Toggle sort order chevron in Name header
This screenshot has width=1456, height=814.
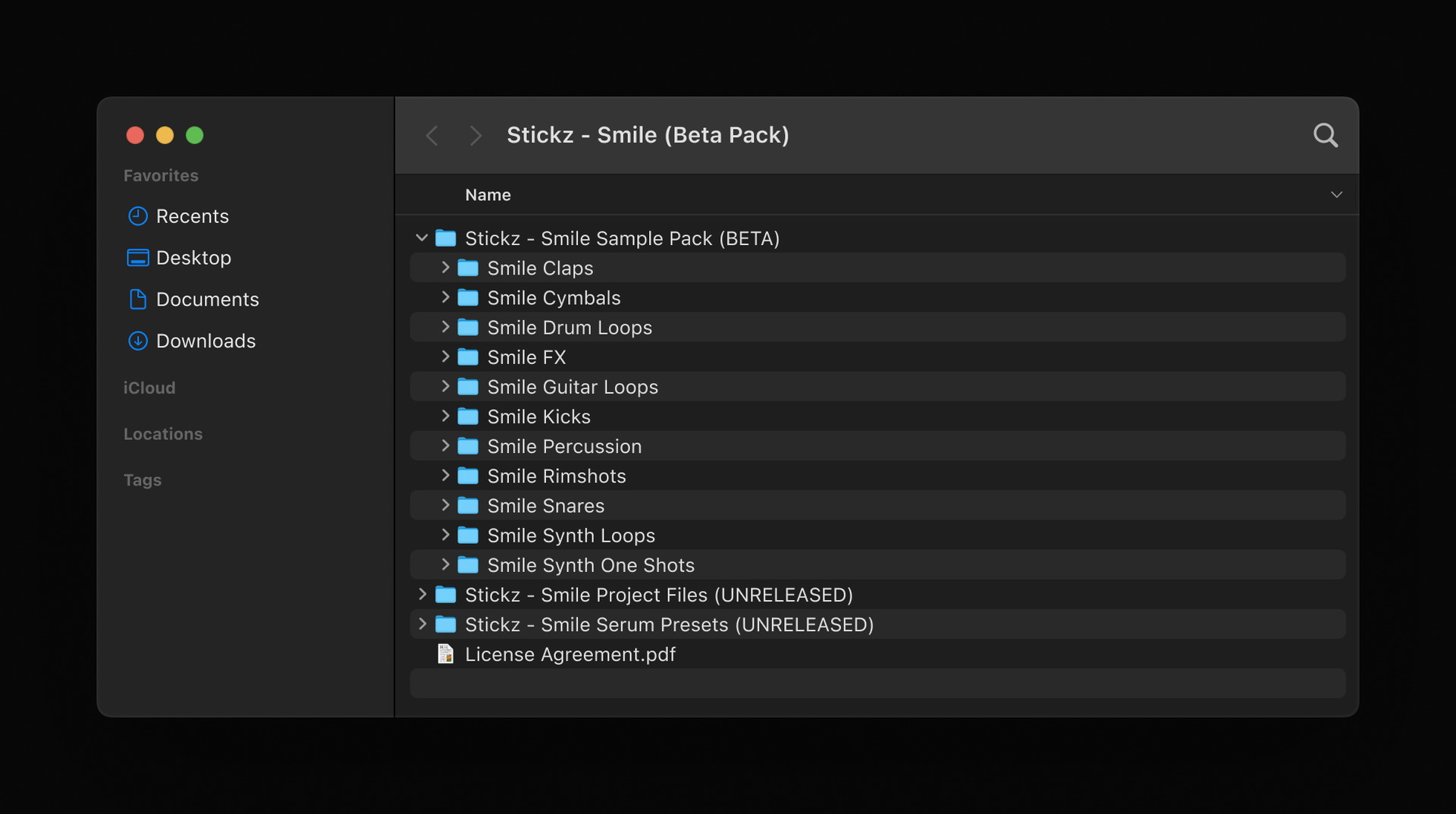point(1336,195)
